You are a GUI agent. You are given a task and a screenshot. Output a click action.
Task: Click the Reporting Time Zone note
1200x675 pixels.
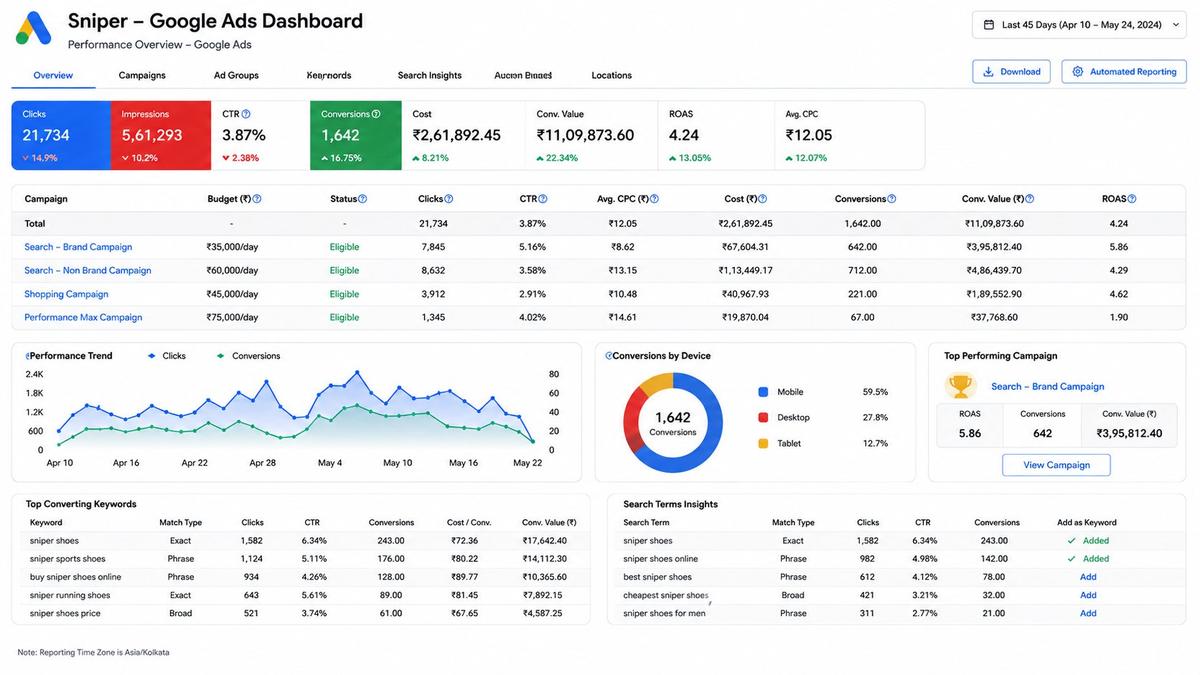tap(93, 652)
